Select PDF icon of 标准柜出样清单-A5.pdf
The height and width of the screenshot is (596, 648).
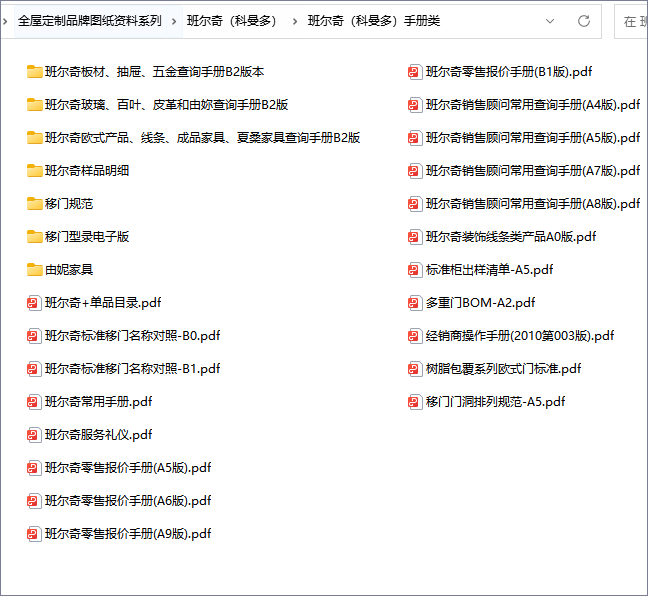[x=415, y=270]
